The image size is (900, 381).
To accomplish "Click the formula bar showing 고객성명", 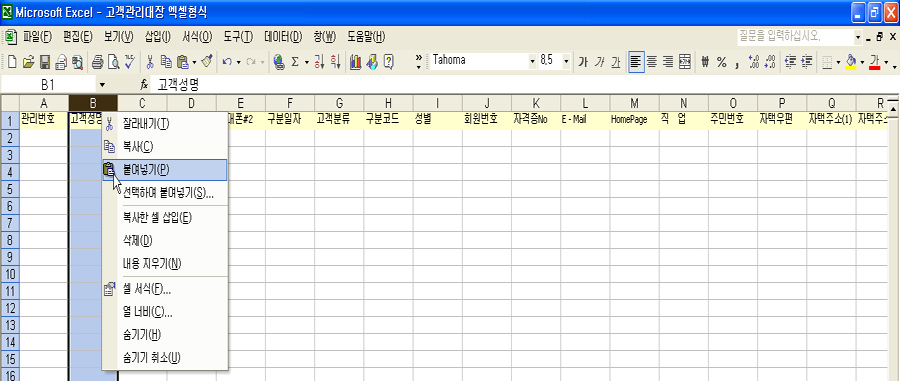I will click(x=525, y=85).
